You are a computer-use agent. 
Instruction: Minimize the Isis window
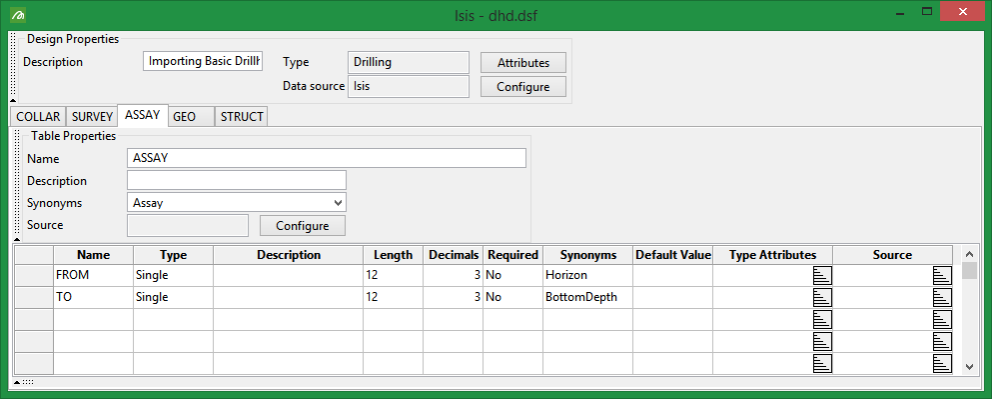[901, 12]
